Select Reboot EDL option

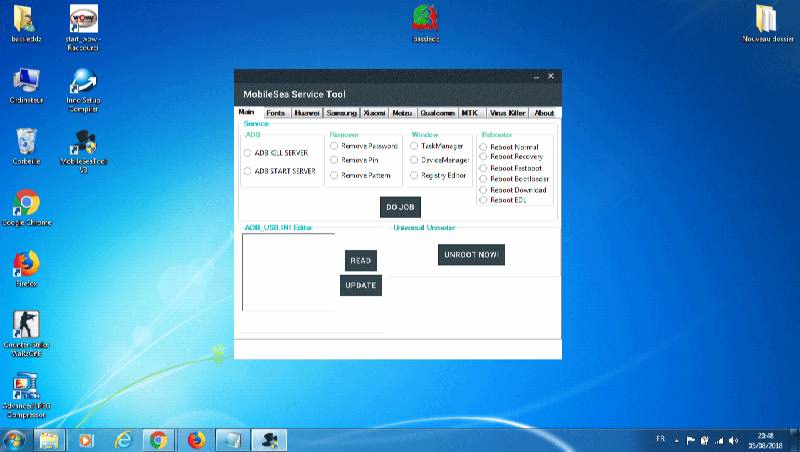click(x=503, y=200)
